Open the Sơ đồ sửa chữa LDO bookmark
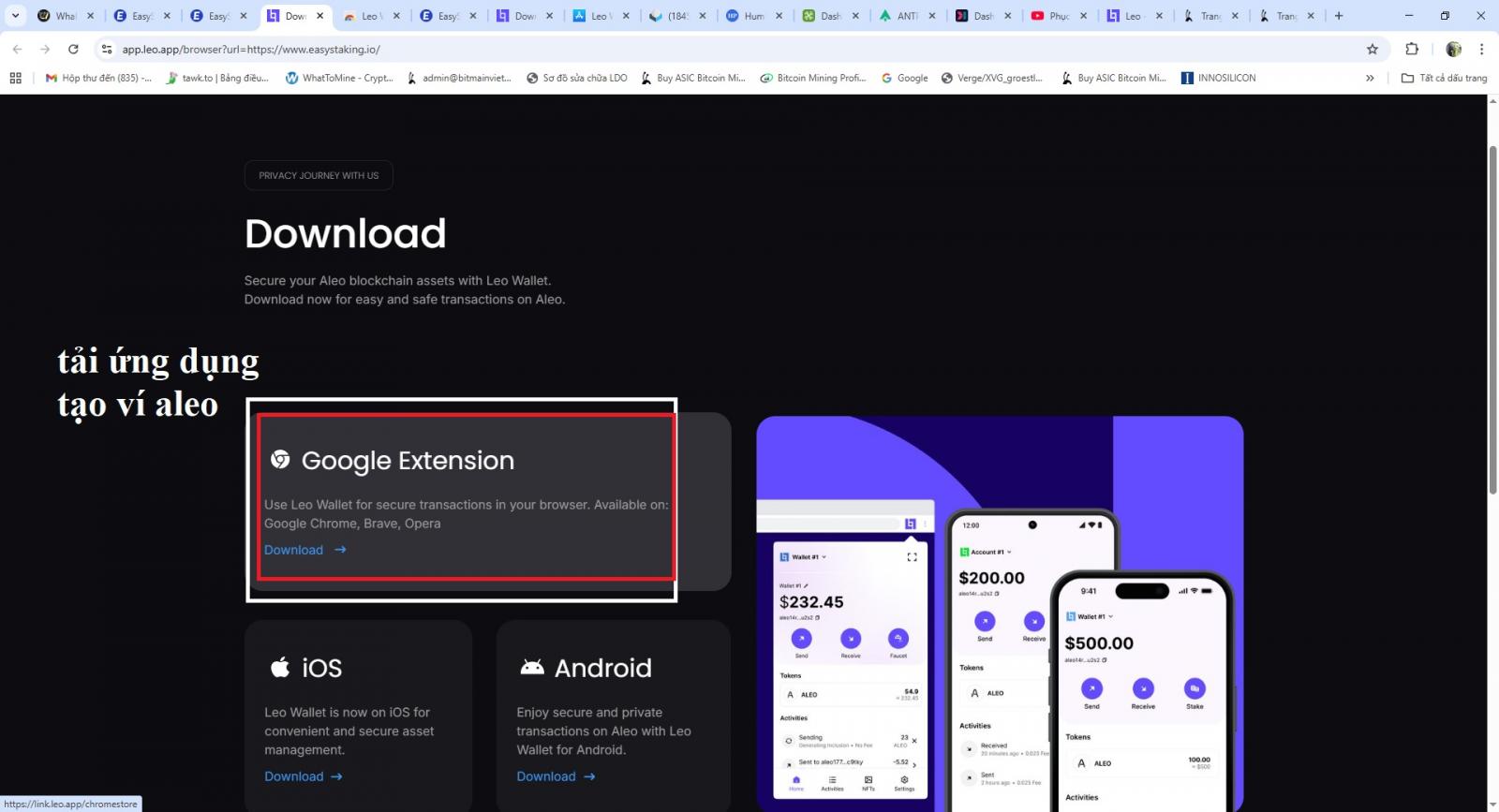1499x812 pixels. (577, 78)
